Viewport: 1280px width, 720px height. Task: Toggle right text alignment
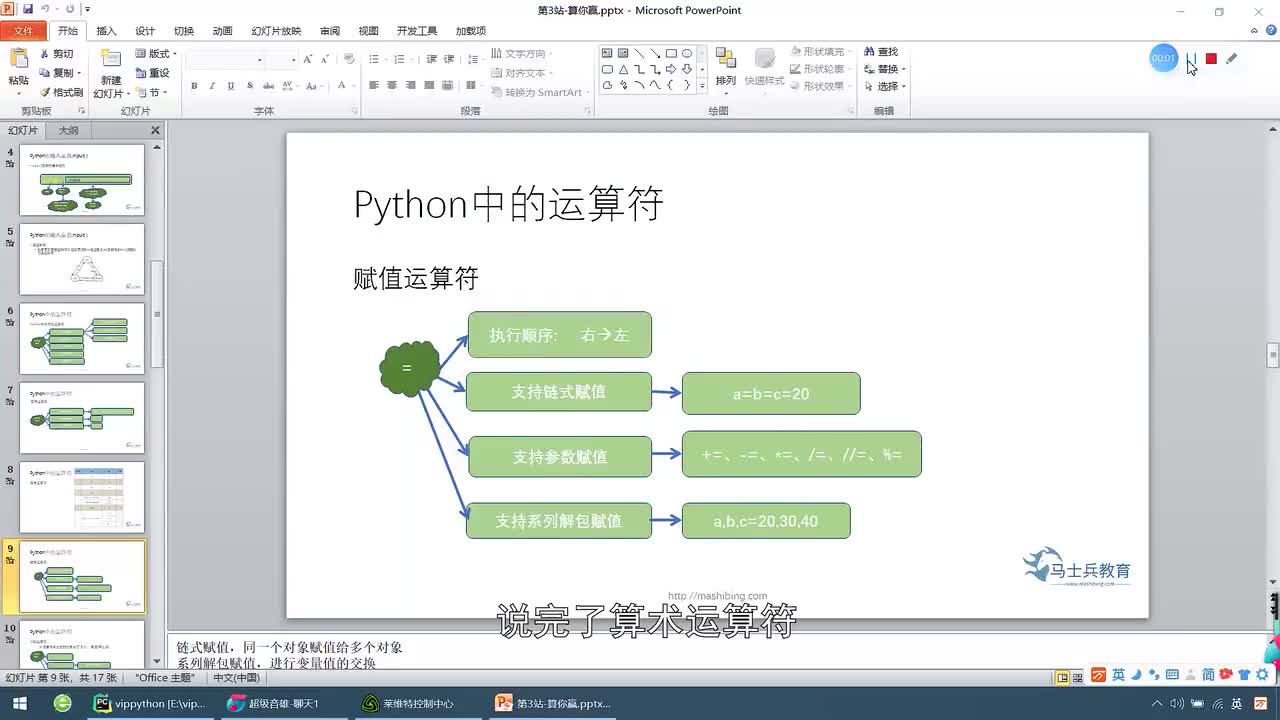(x=411, y=86)
